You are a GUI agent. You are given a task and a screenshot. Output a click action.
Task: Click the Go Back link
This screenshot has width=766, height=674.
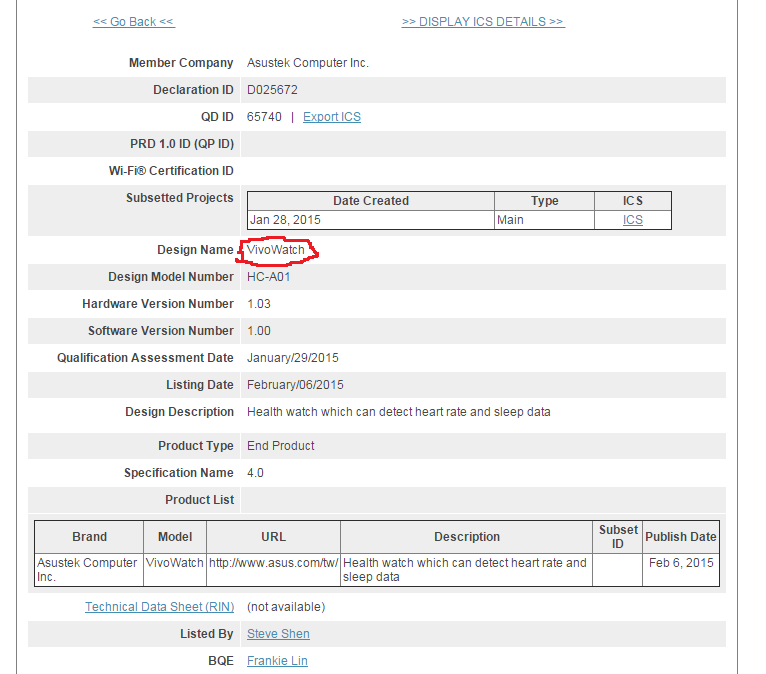134,22
